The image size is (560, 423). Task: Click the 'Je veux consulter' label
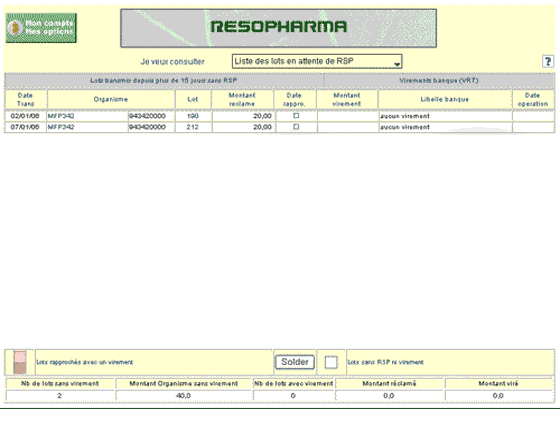pos(172,61)
